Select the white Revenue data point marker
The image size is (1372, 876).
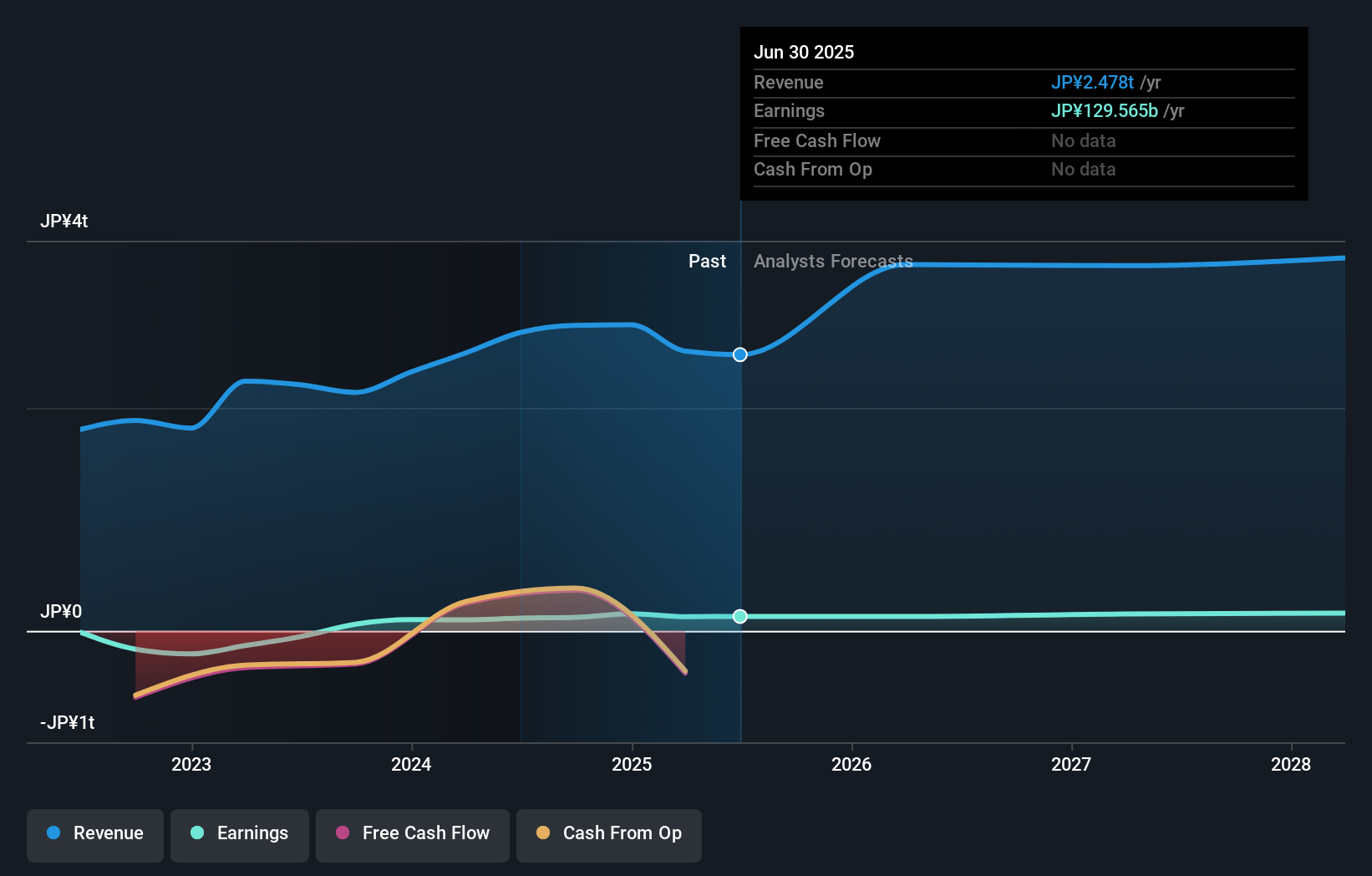click(x=739, y=354)
